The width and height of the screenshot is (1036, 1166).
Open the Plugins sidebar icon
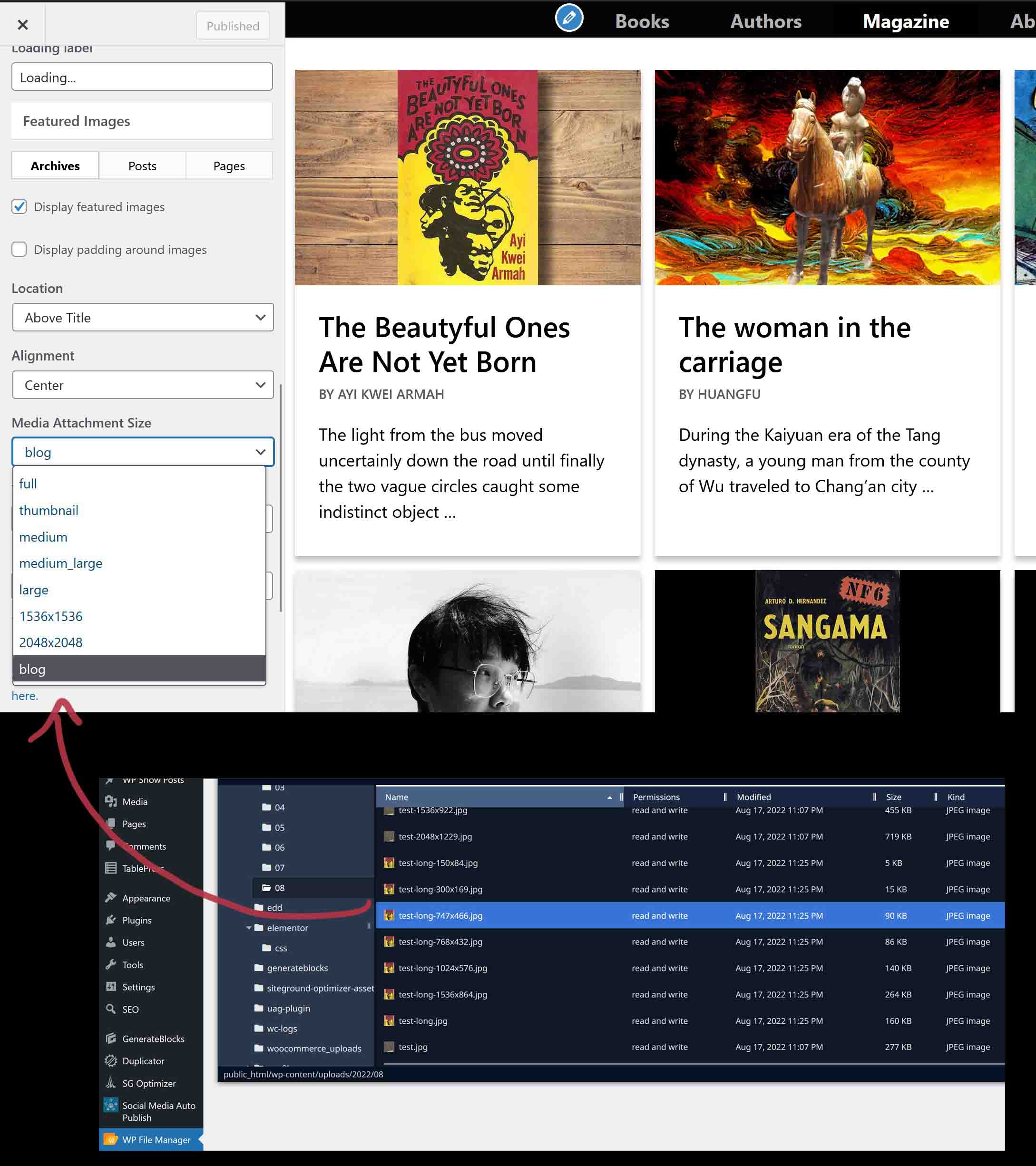pyautogui.click(x=110, y=920)
